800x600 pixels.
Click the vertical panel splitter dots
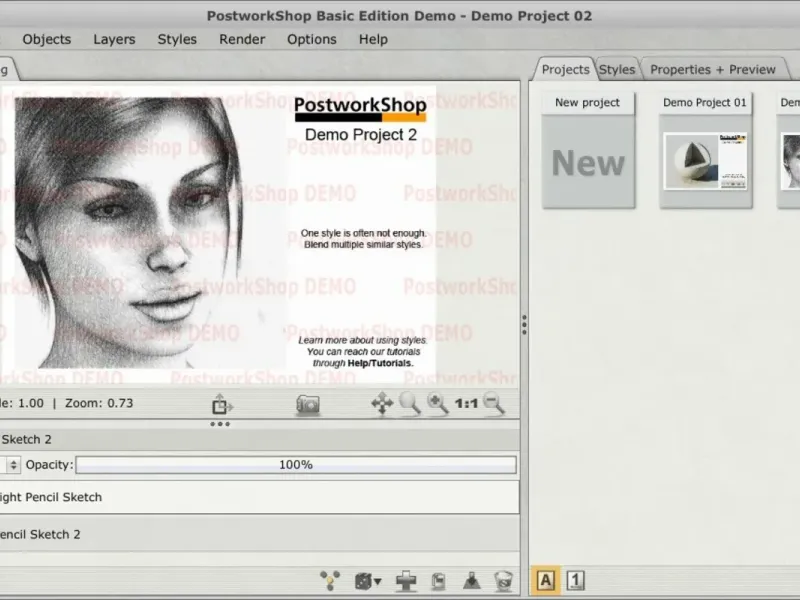(524, 325)
